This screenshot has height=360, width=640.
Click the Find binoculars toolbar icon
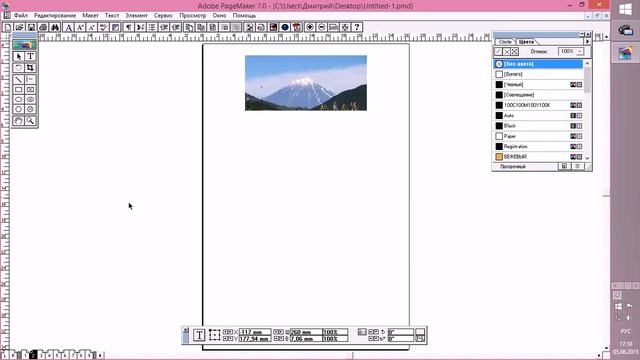(x=55, y=27)
